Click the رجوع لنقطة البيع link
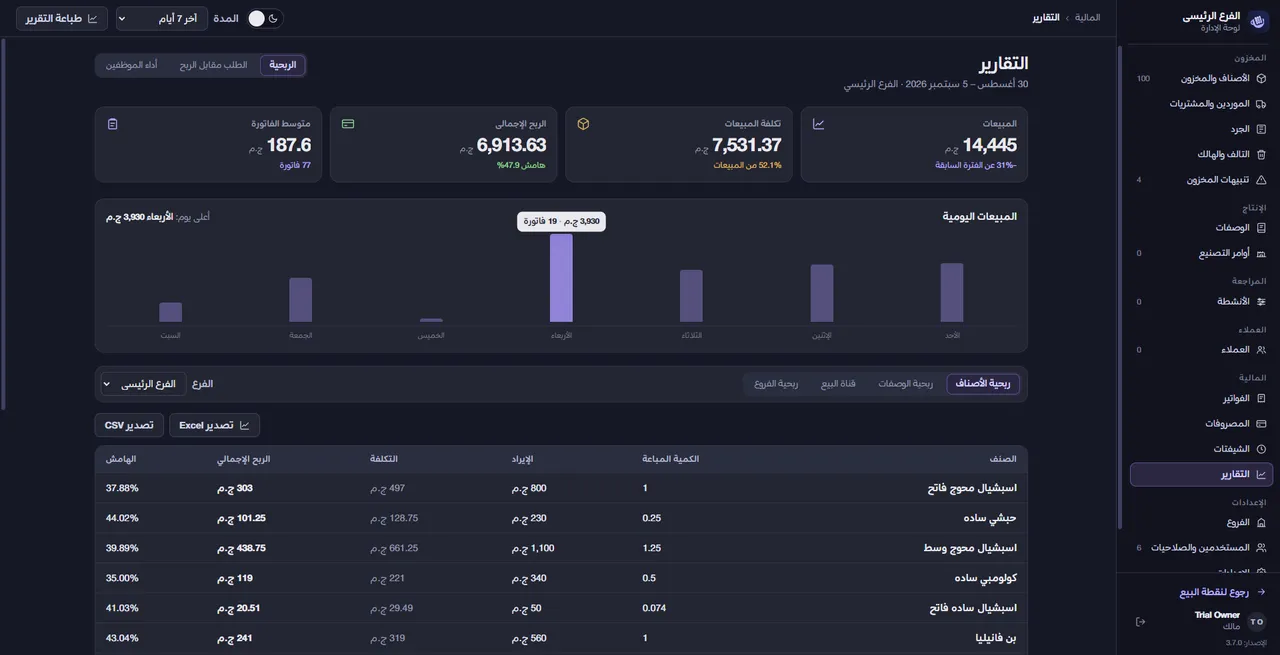Viewport: 1280px width, 655px height. point(1222,592)
